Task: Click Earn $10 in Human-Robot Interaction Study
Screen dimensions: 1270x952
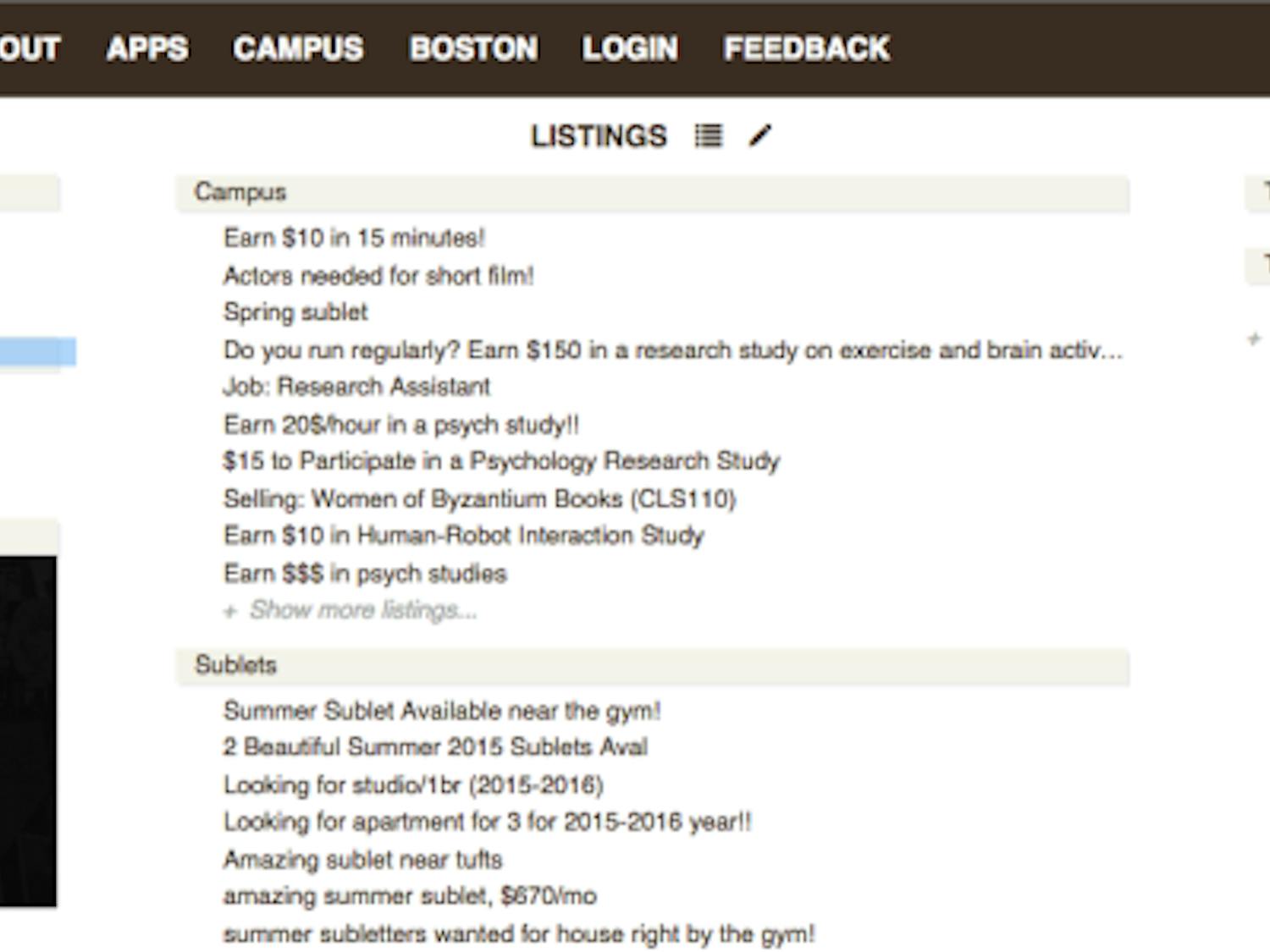Action: click(462, 536)
